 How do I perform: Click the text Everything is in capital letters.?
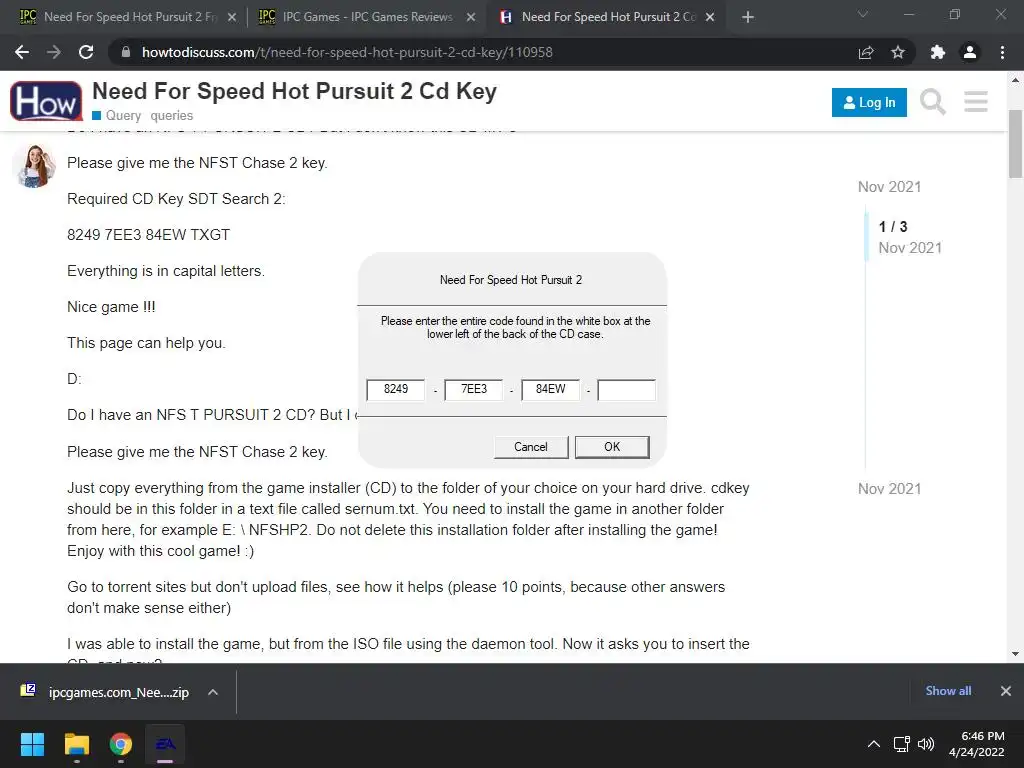[x=166, y=271]
